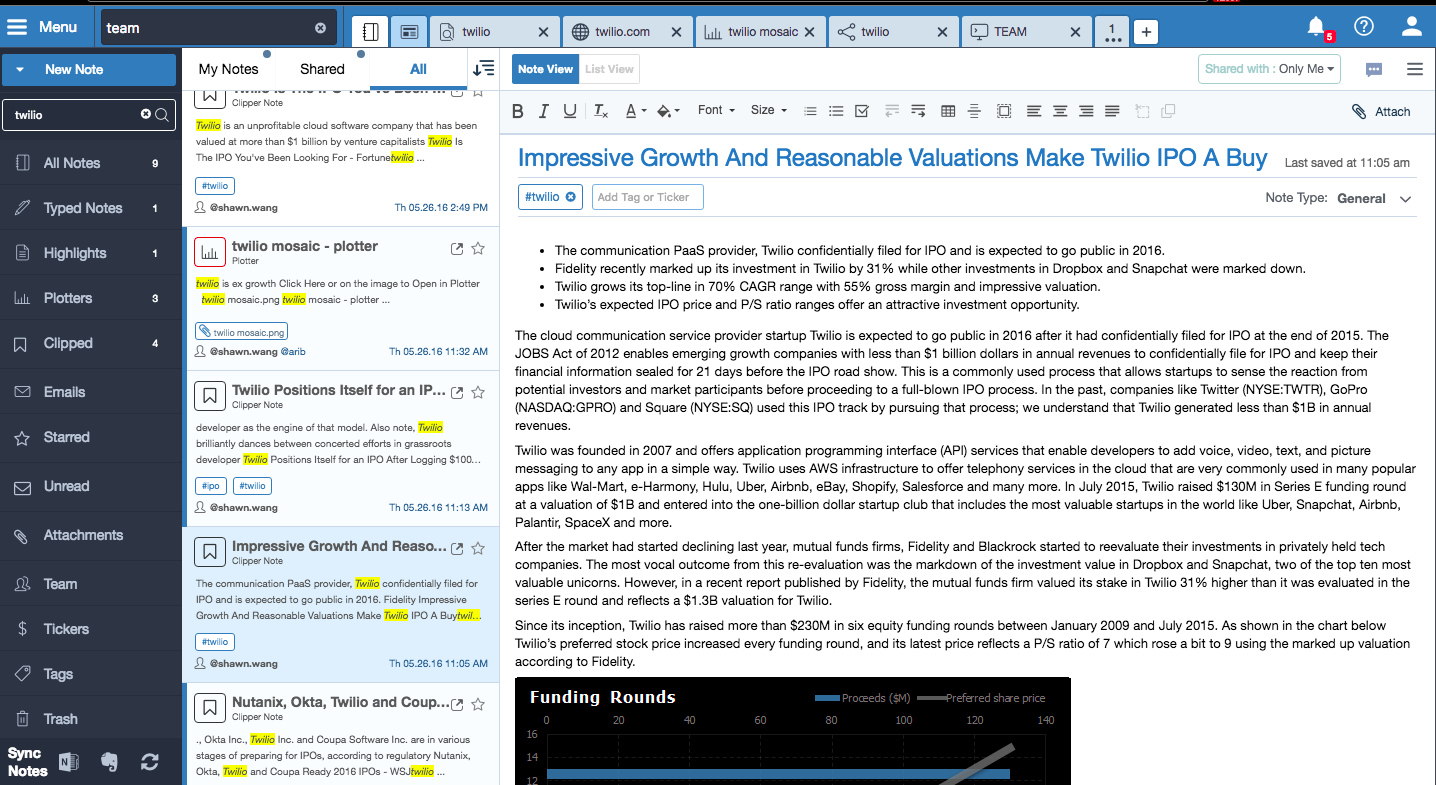This screenshot has height=785, width=1436.
Task: Clear the twilio notes search
Action: click(x=146, y=115)
